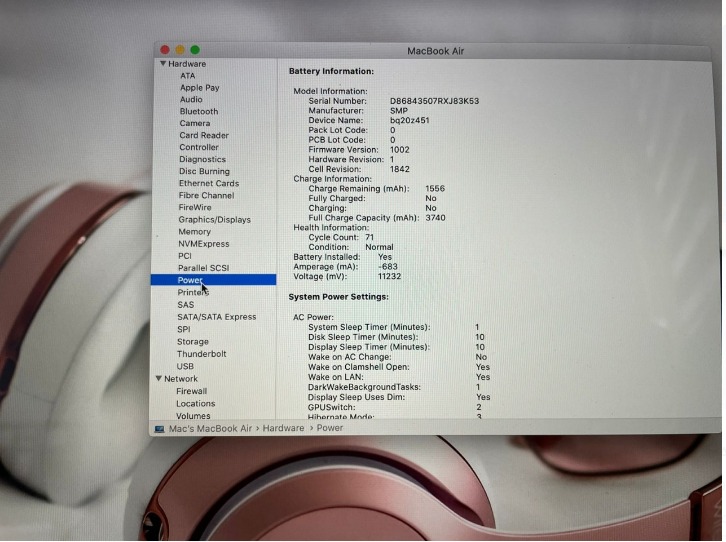Click the highlighted Power item
The image size is (726, 542).
coord(213,280)
